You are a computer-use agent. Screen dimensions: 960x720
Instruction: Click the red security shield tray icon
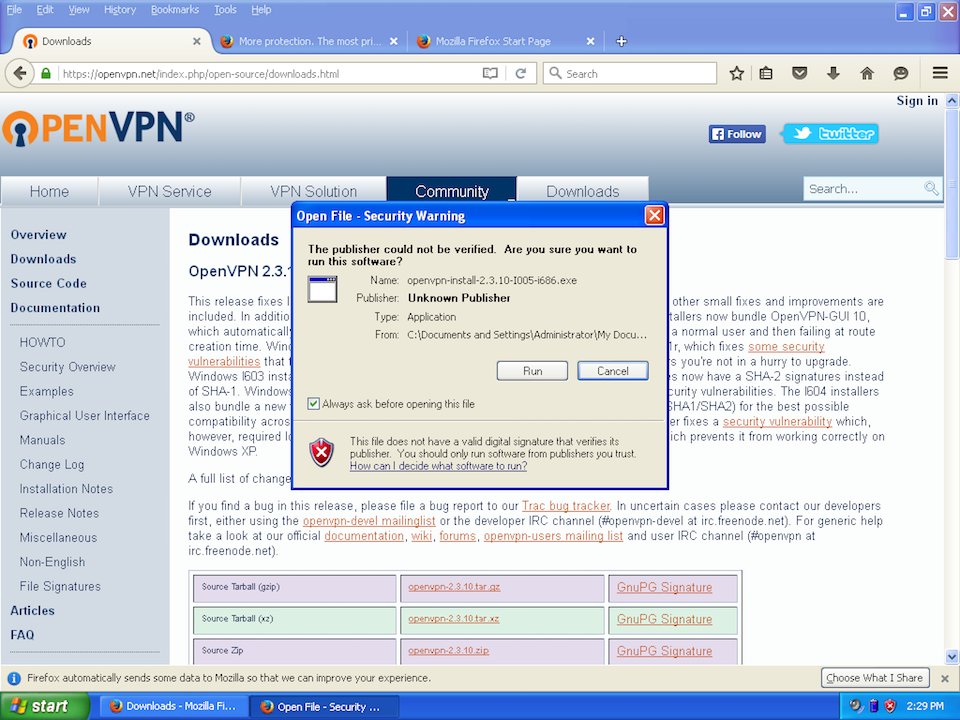[x=890, y=706]
